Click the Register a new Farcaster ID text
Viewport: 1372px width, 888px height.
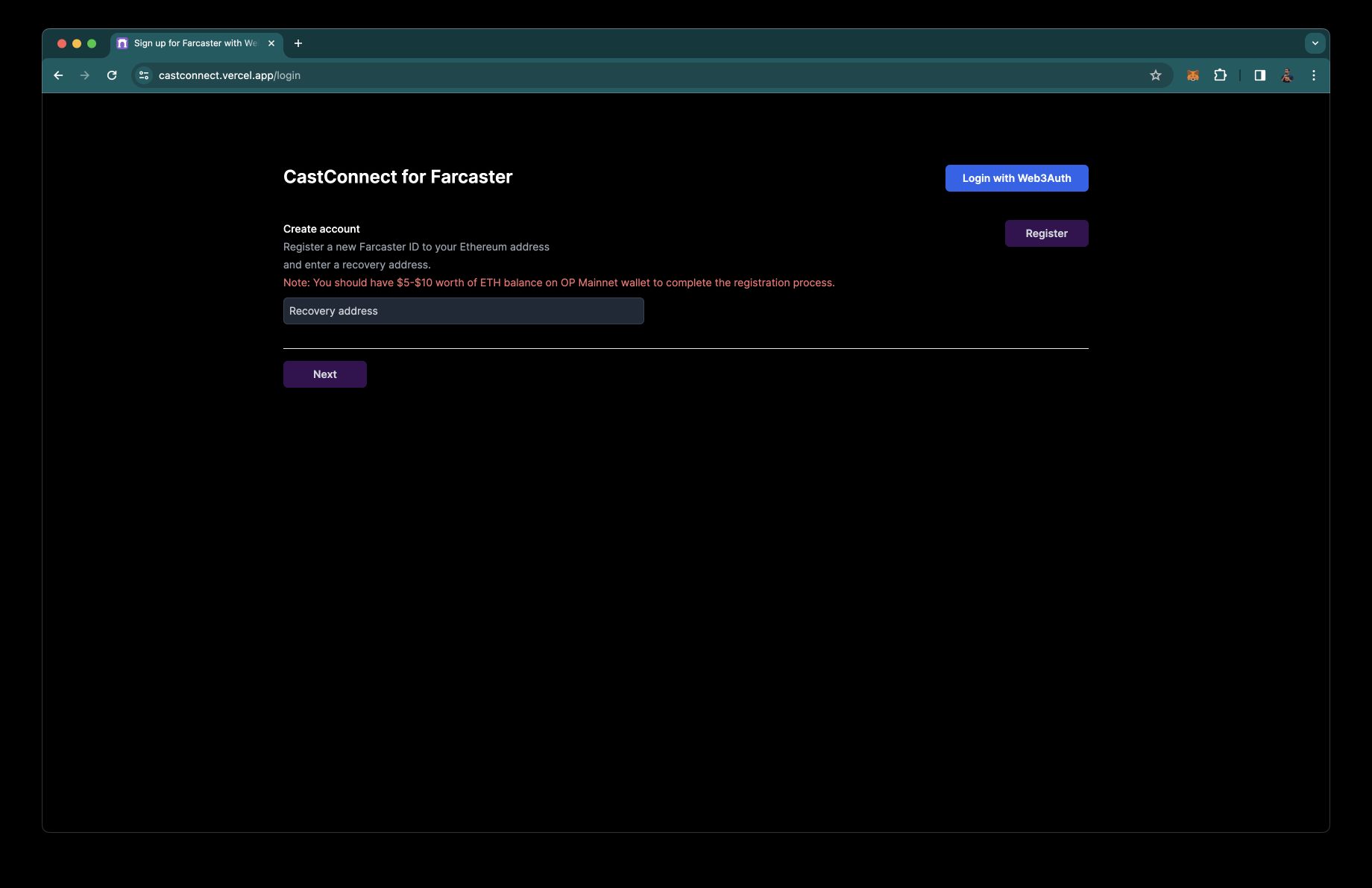coord(416,247)
